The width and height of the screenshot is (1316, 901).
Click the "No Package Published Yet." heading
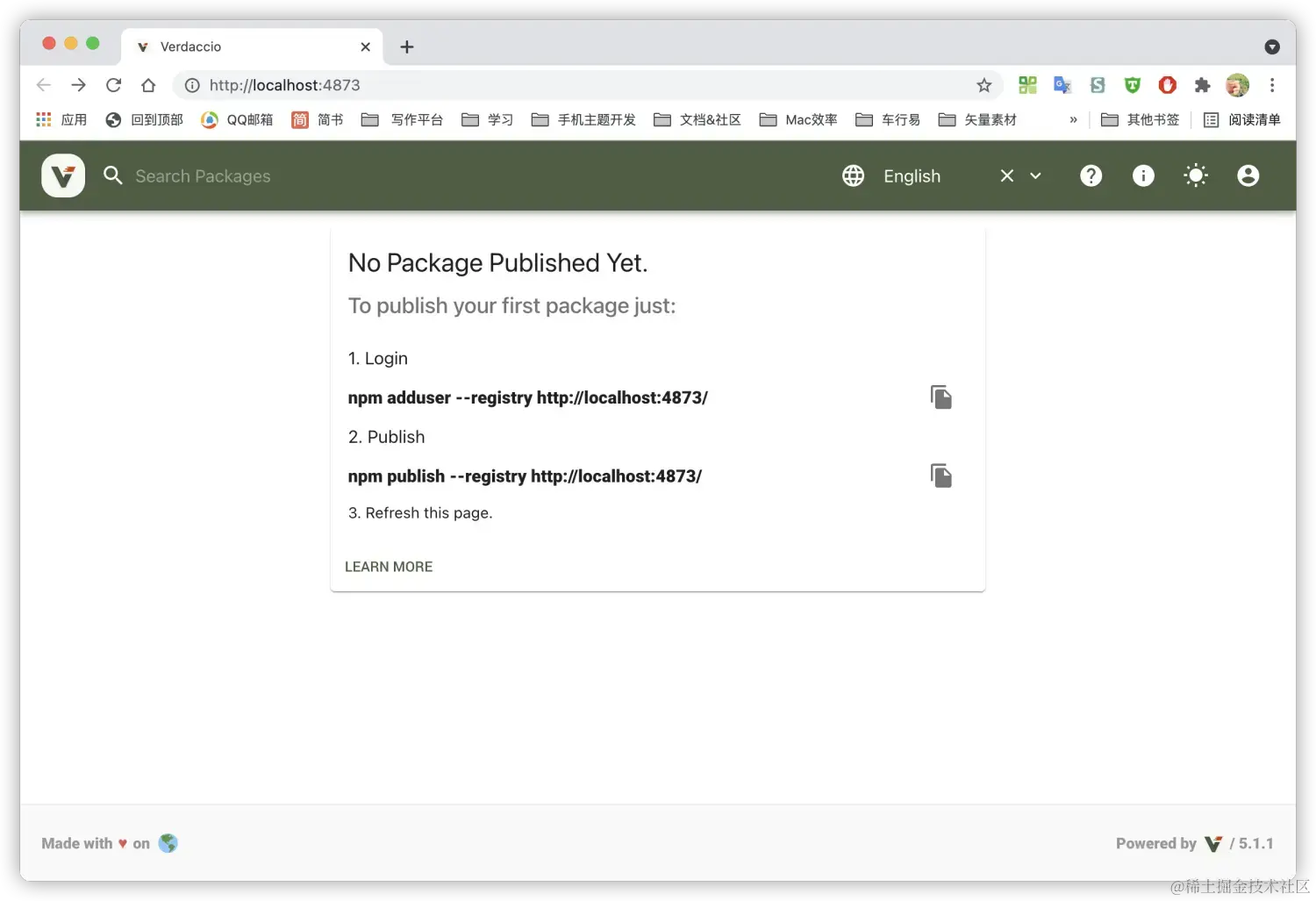pos(497,263)
